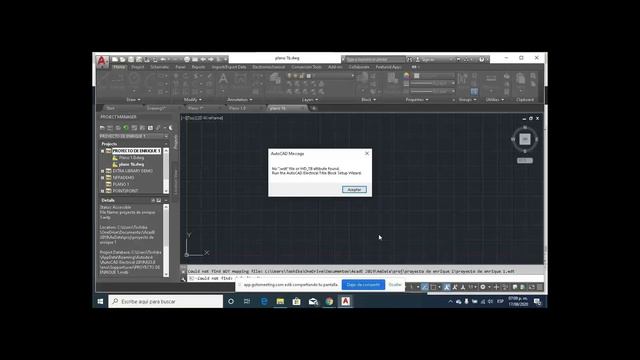Open Microsoft Edge from taskbar
Image resolution: width=640 pixels, height=360 pixels.
coord(264,301)
